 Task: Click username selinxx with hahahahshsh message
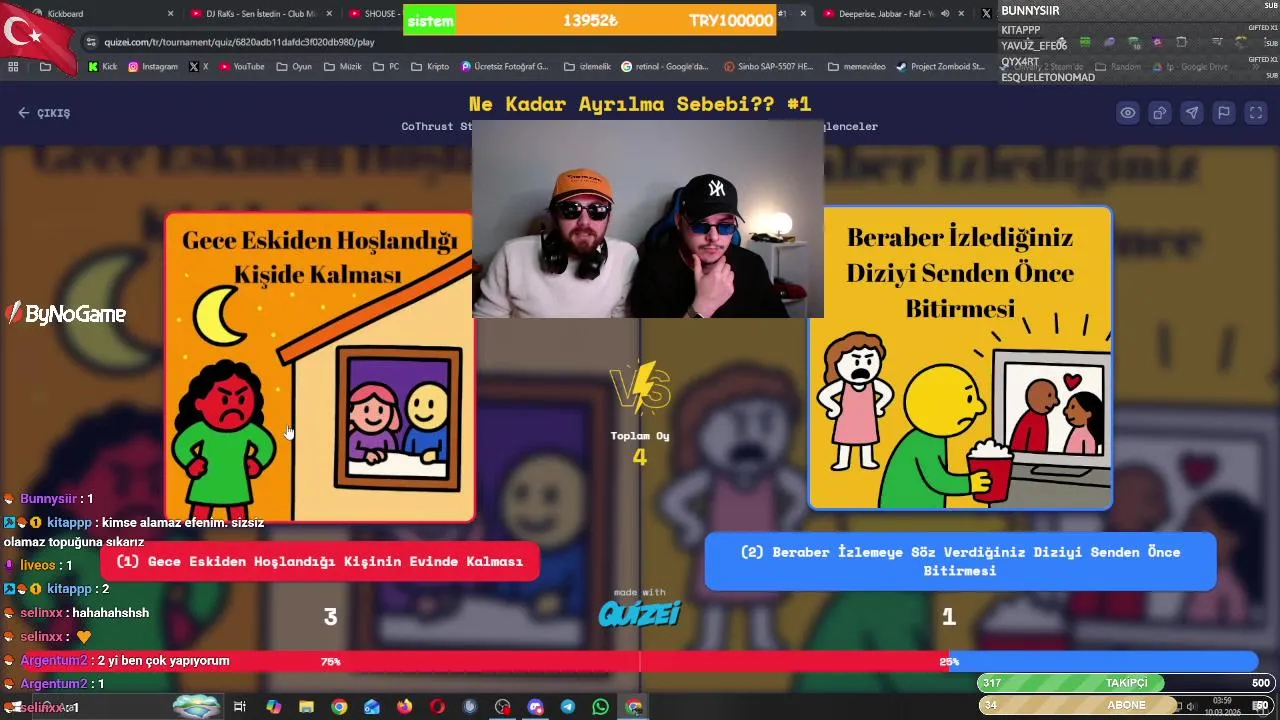coord(42,613)
